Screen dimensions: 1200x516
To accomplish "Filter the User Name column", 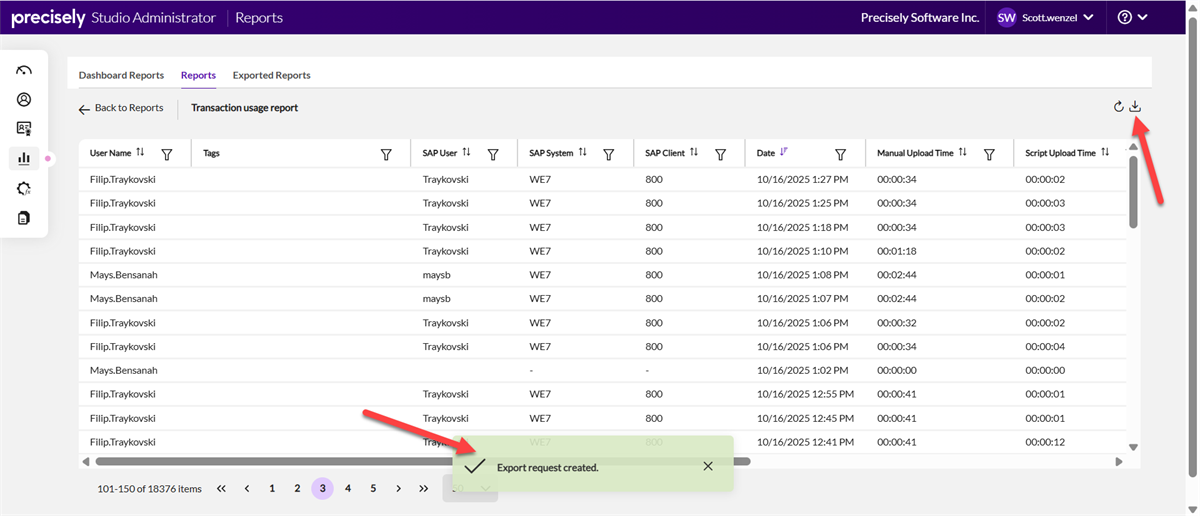I will 167,154.
